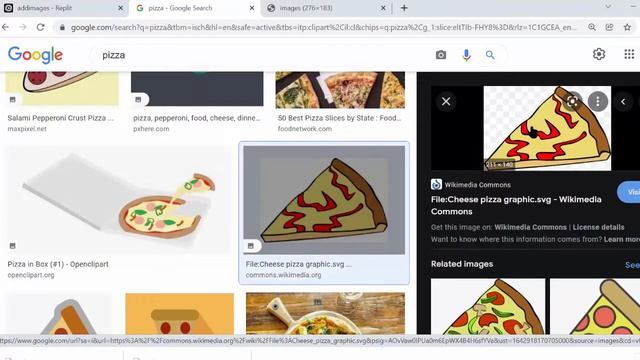Open second related pepperoni slice image
Screen dimensions: 640x360
595,306
